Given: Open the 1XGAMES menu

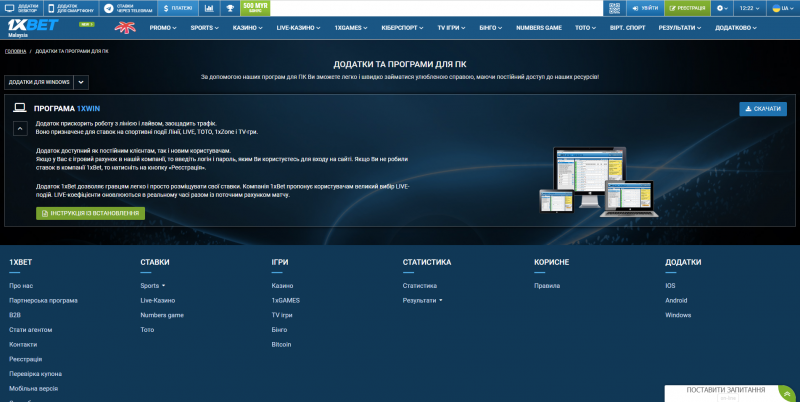Looking at the screenshot, I should pos(351,28).
